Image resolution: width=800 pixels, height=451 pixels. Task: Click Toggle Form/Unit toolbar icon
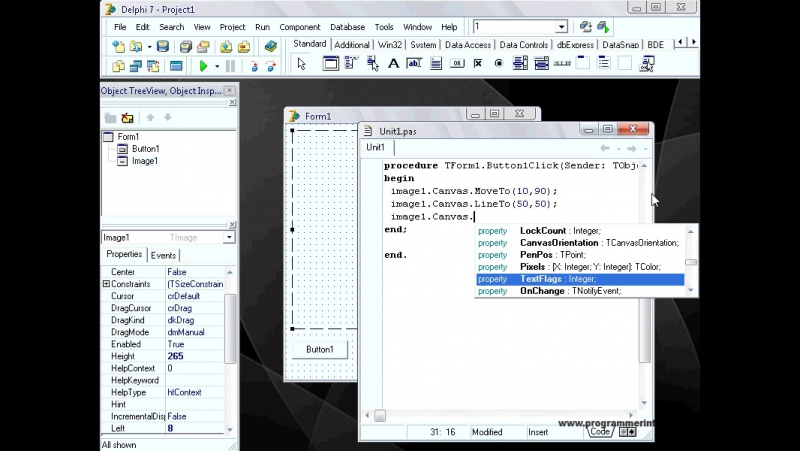(x=153, y=66)
